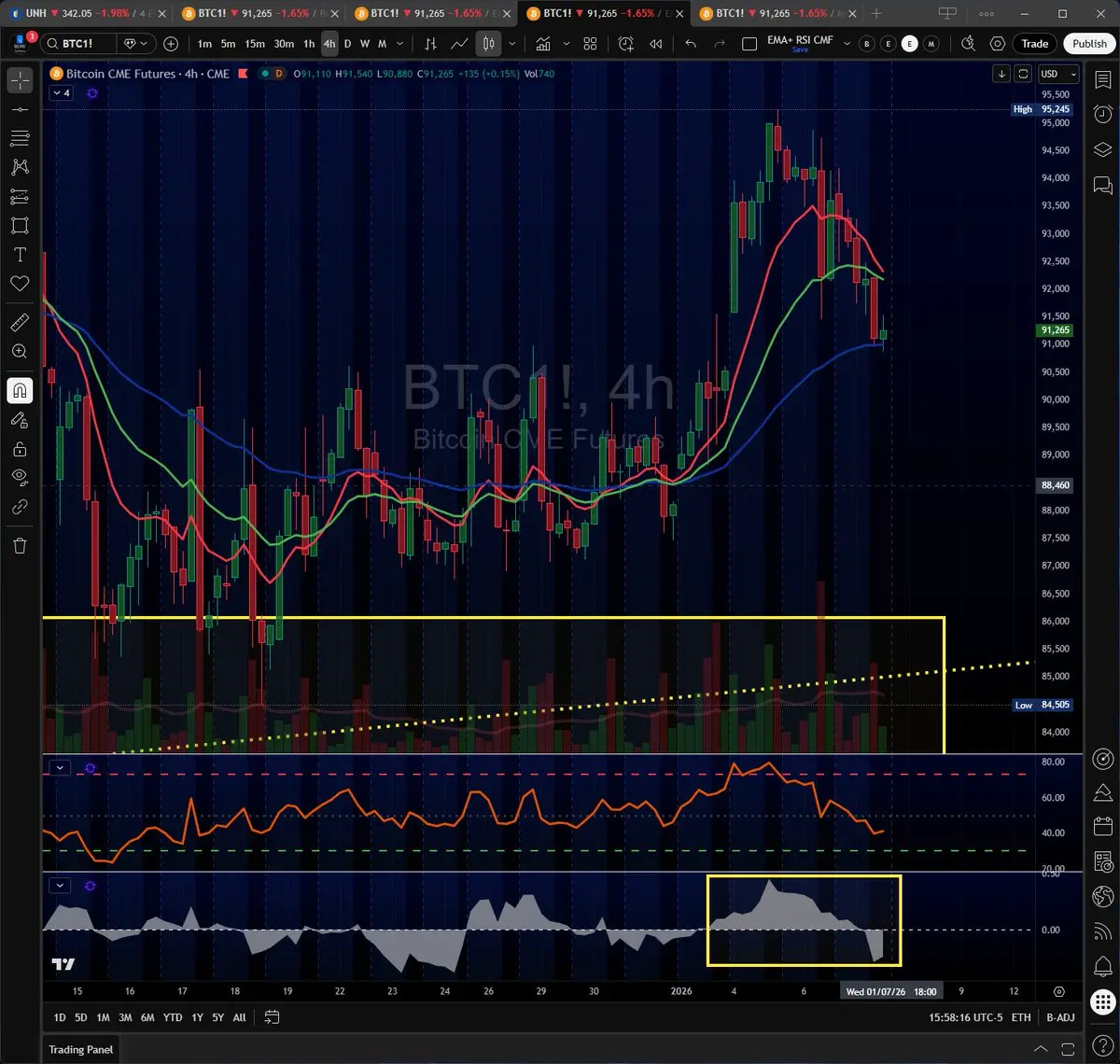The height and width of the screenshot is (1064, 1120).
Task: Select the geometric shapes tool
Action: click(20, 226)
